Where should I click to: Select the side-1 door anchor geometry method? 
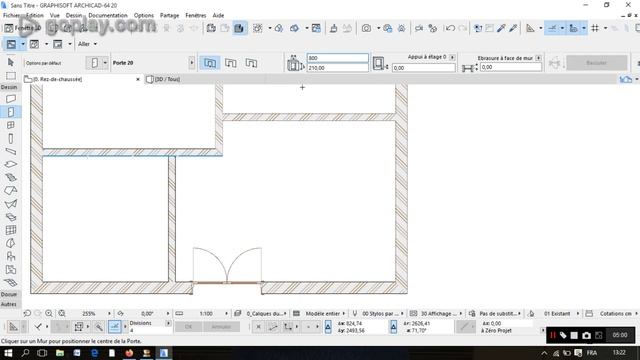(x=231, y=63)
